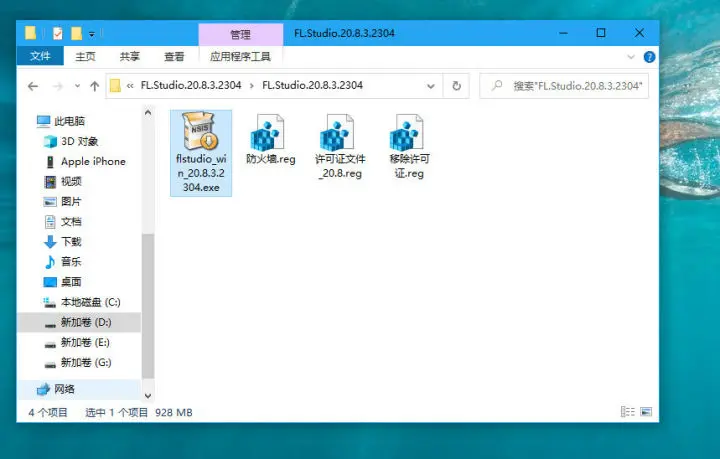Close the FL.Studio explorer window
720x459 pixels.
click(639, 33)
